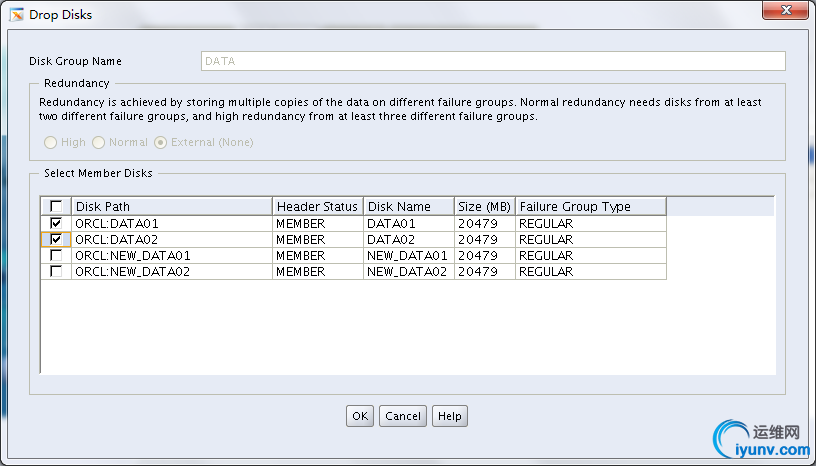Click the Disk Group Name field
Viewport: 816px width, 466px height.
(493, 61)
